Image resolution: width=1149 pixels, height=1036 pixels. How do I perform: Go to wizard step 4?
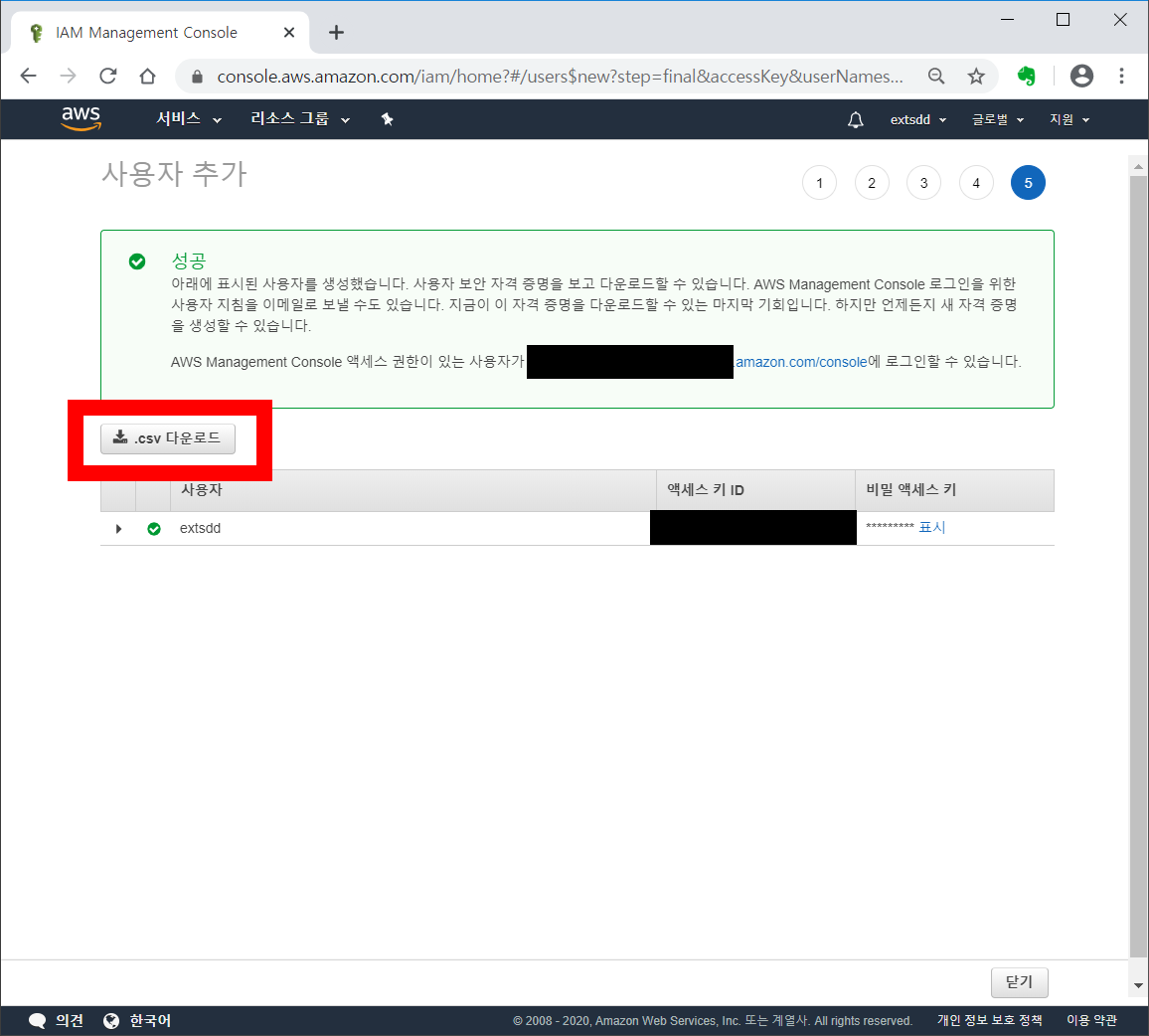click(976, 183)
